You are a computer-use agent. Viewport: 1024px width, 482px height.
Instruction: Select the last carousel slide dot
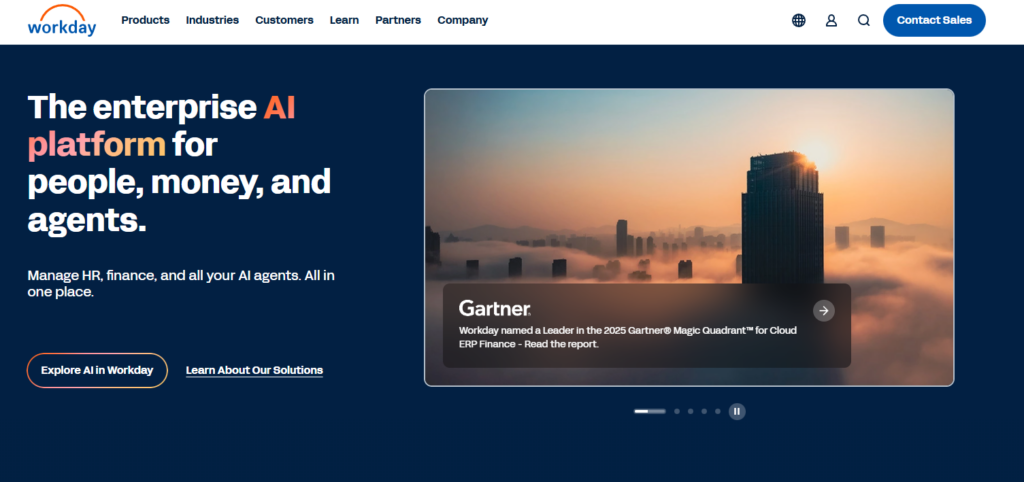[x=718, y=411]
